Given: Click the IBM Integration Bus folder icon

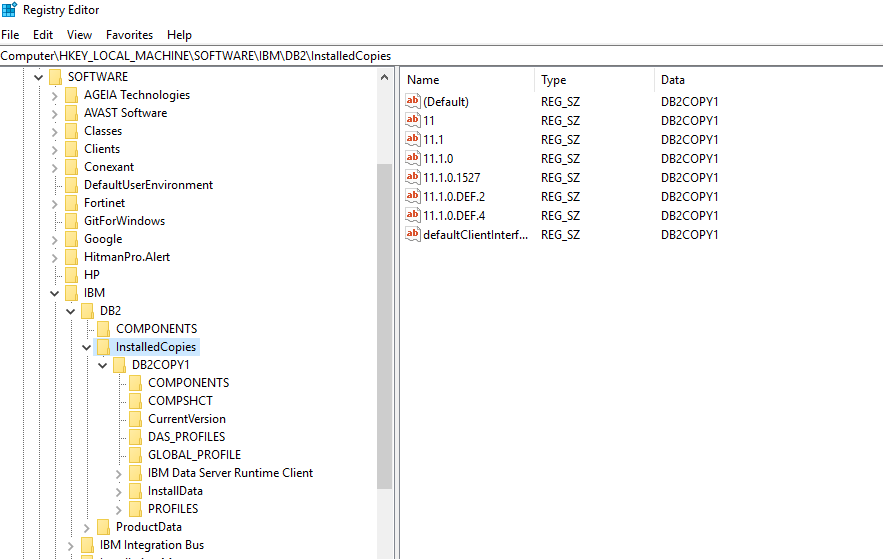Looking at the screenshot, I should click(x=87, y=545).
